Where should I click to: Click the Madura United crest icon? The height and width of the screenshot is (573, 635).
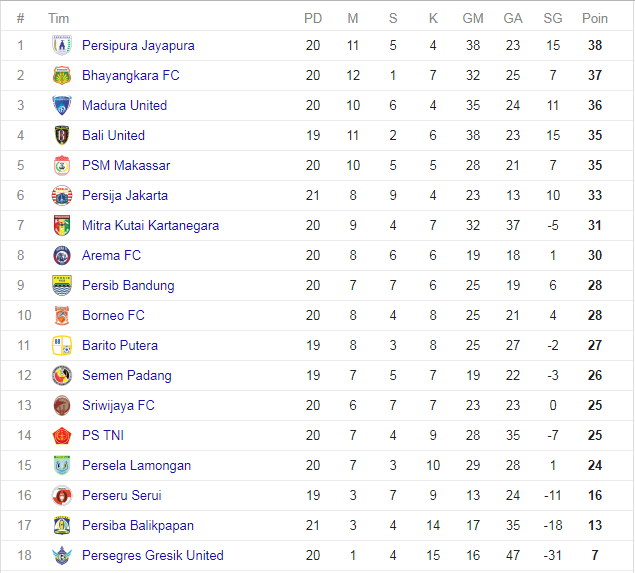click(62, 105)
